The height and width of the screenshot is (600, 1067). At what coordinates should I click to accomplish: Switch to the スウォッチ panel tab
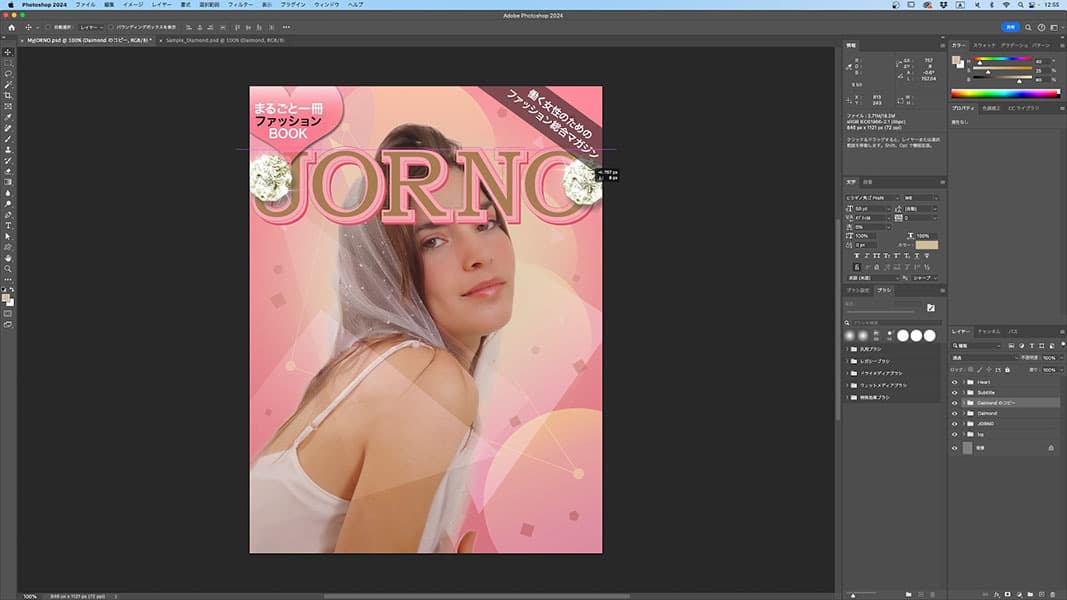(985, 45)
